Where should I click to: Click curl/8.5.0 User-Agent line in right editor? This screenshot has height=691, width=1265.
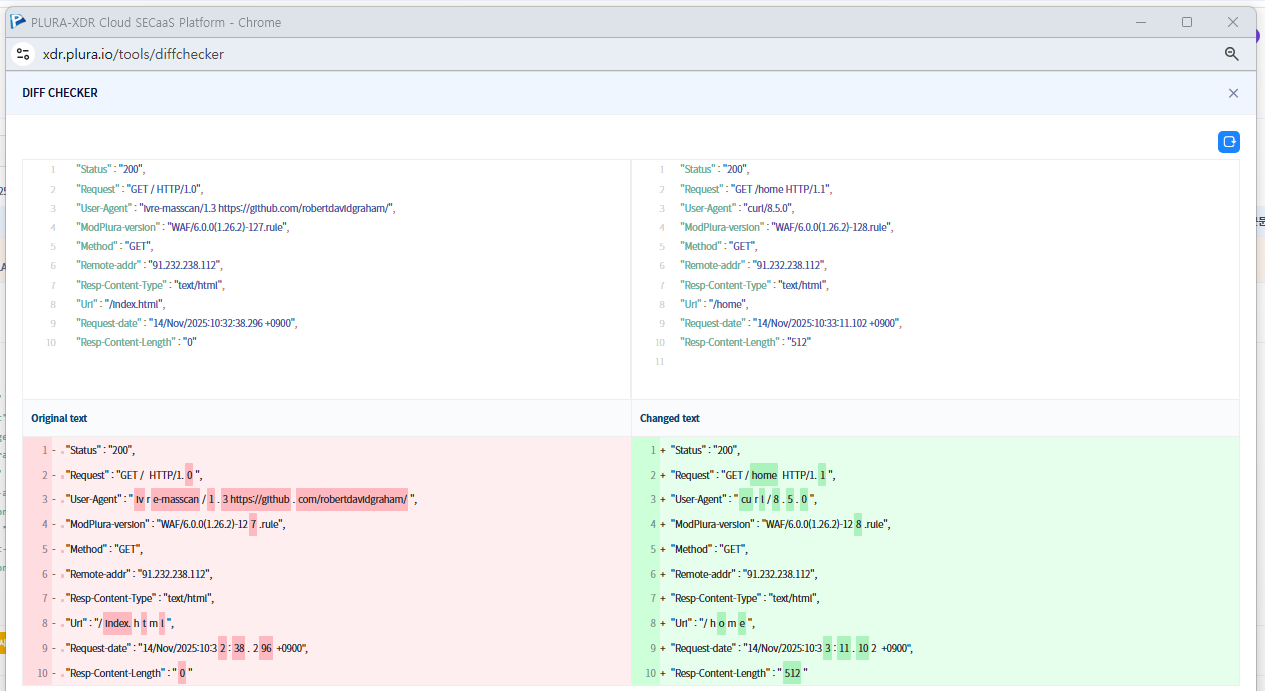pos(736,208)
